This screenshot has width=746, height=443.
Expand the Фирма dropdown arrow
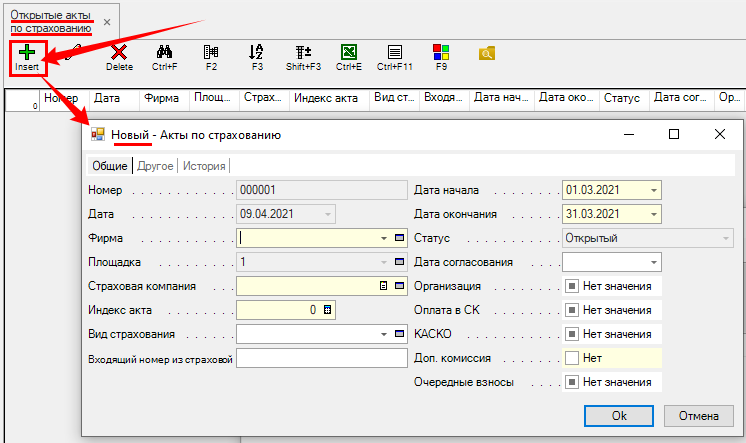(383, 238)
